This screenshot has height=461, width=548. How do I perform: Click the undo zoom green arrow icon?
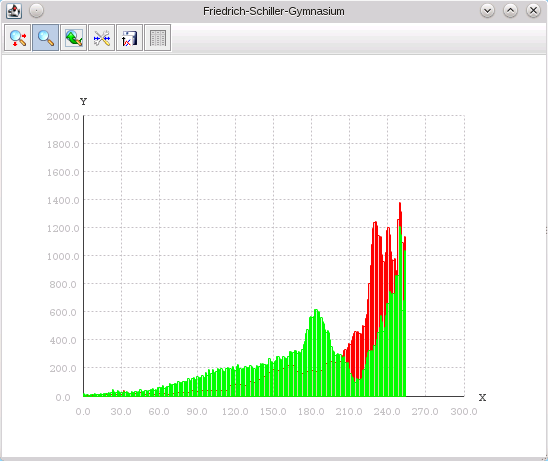click(x=73, y=38)
